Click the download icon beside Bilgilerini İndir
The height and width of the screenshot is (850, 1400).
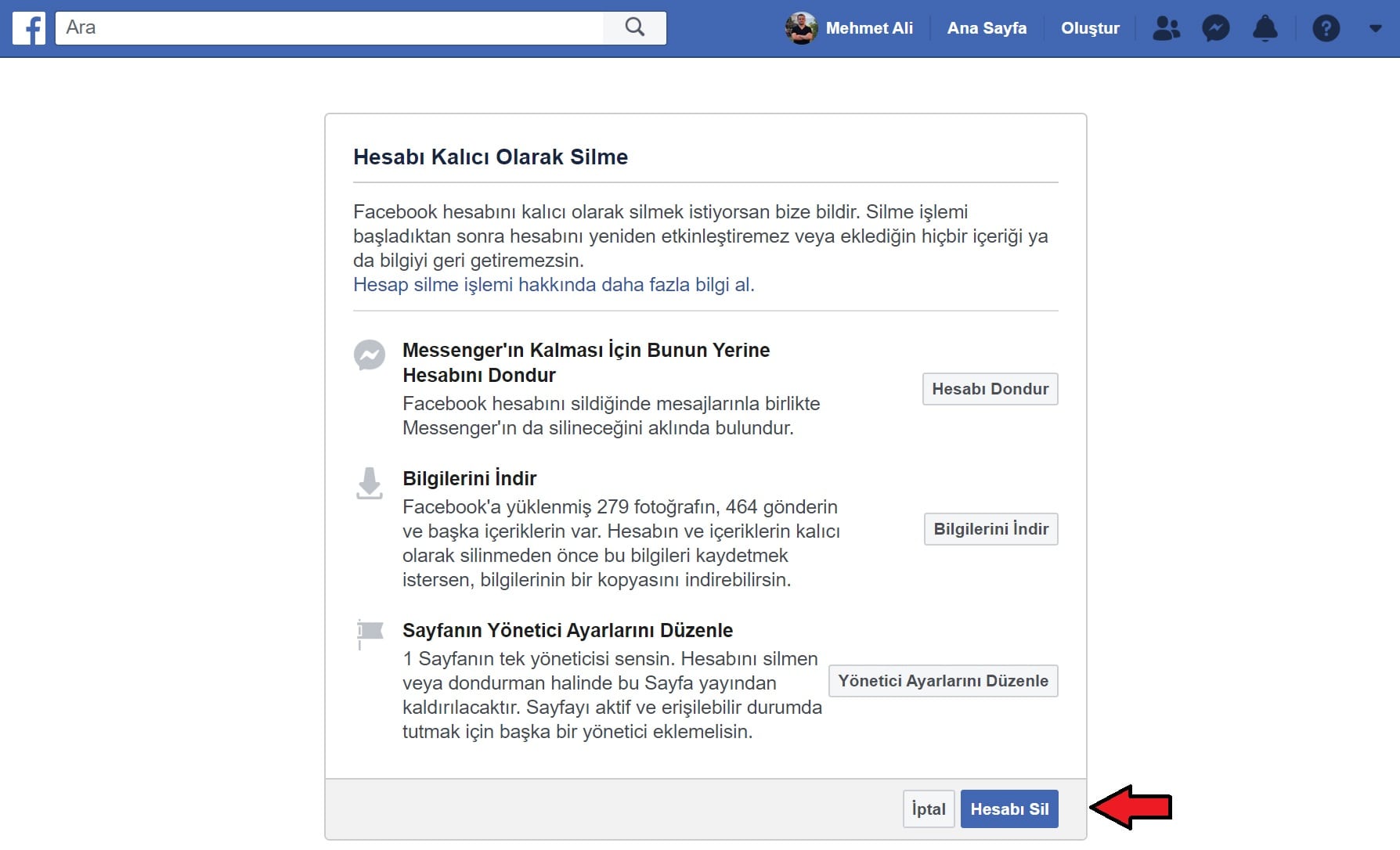pos(369,484)
